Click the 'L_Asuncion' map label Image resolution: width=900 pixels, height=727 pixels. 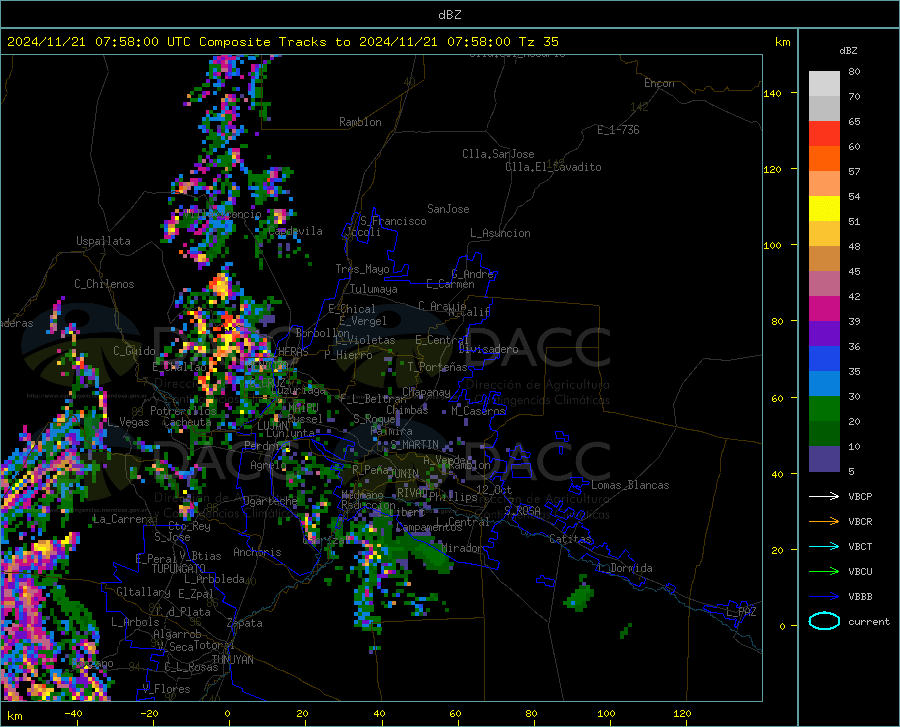500,233
